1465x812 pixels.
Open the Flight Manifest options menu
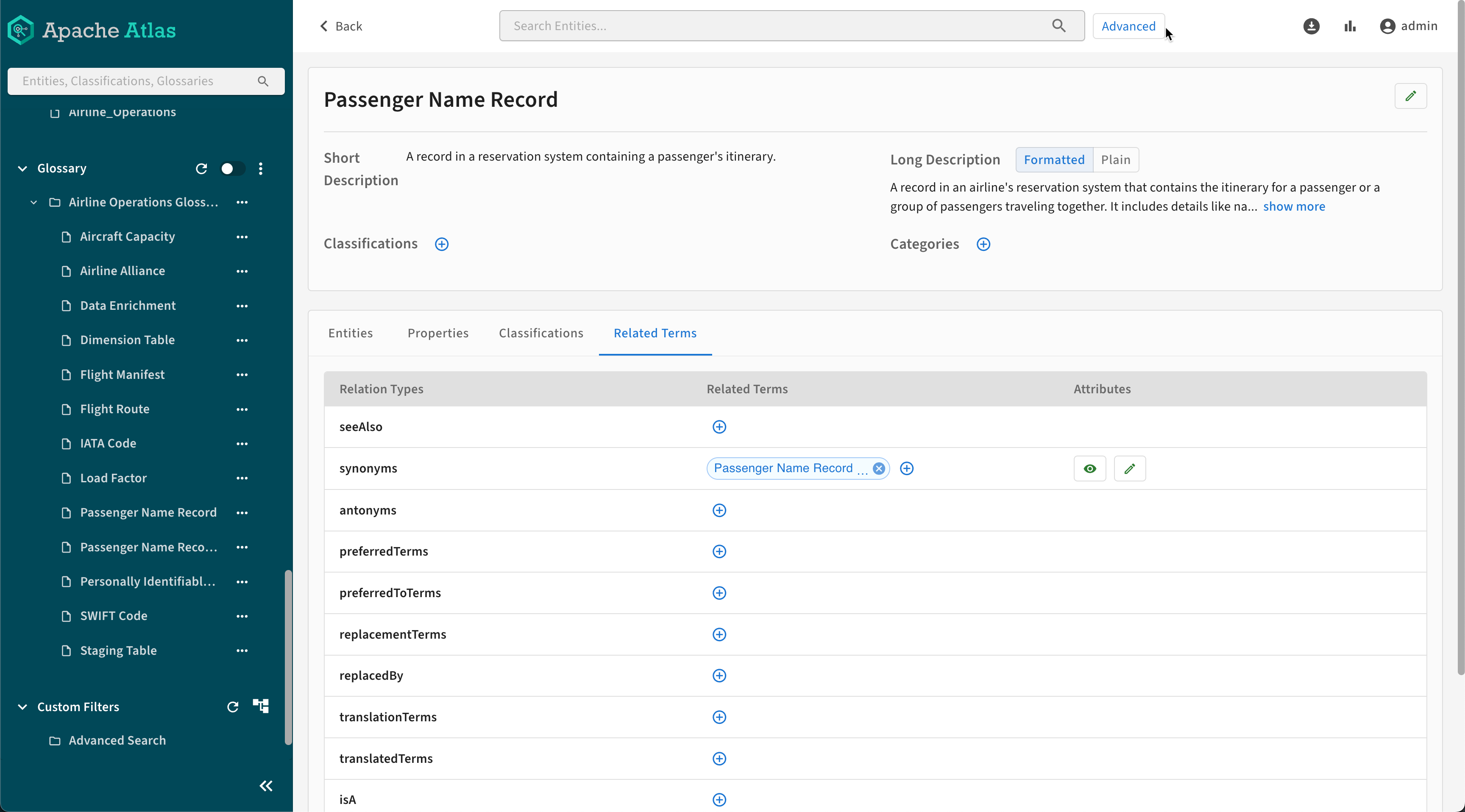click(x=242, y=375)
